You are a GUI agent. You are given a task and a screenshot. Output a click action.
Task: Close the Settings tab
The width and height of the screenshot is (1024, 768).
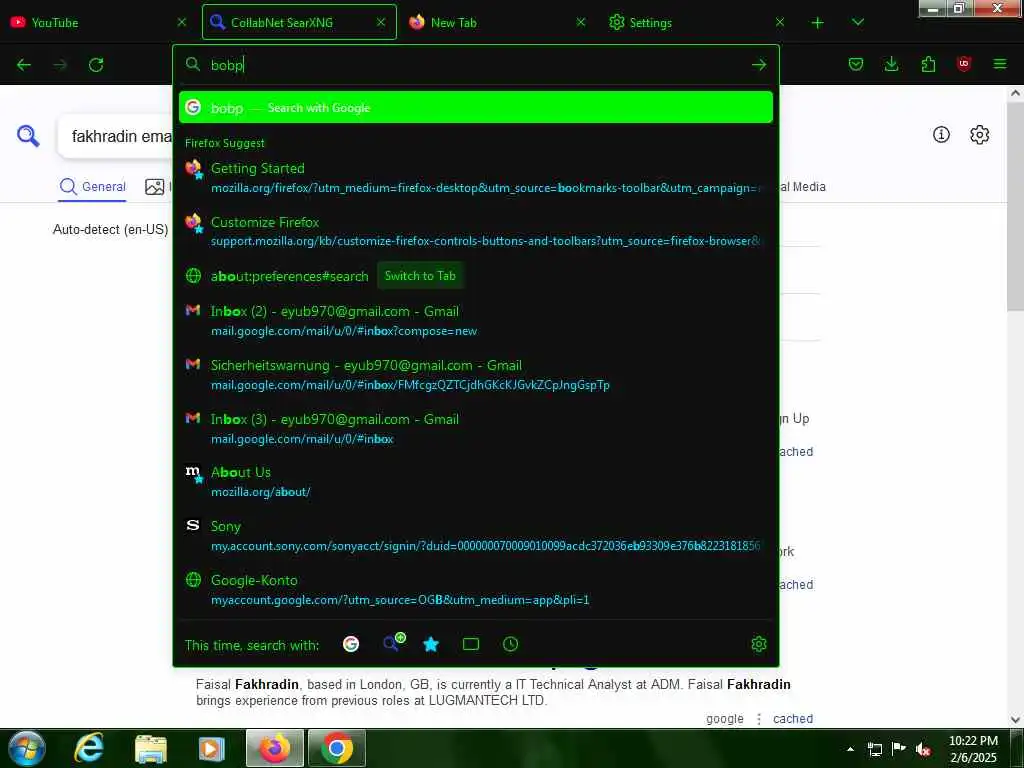780,22
